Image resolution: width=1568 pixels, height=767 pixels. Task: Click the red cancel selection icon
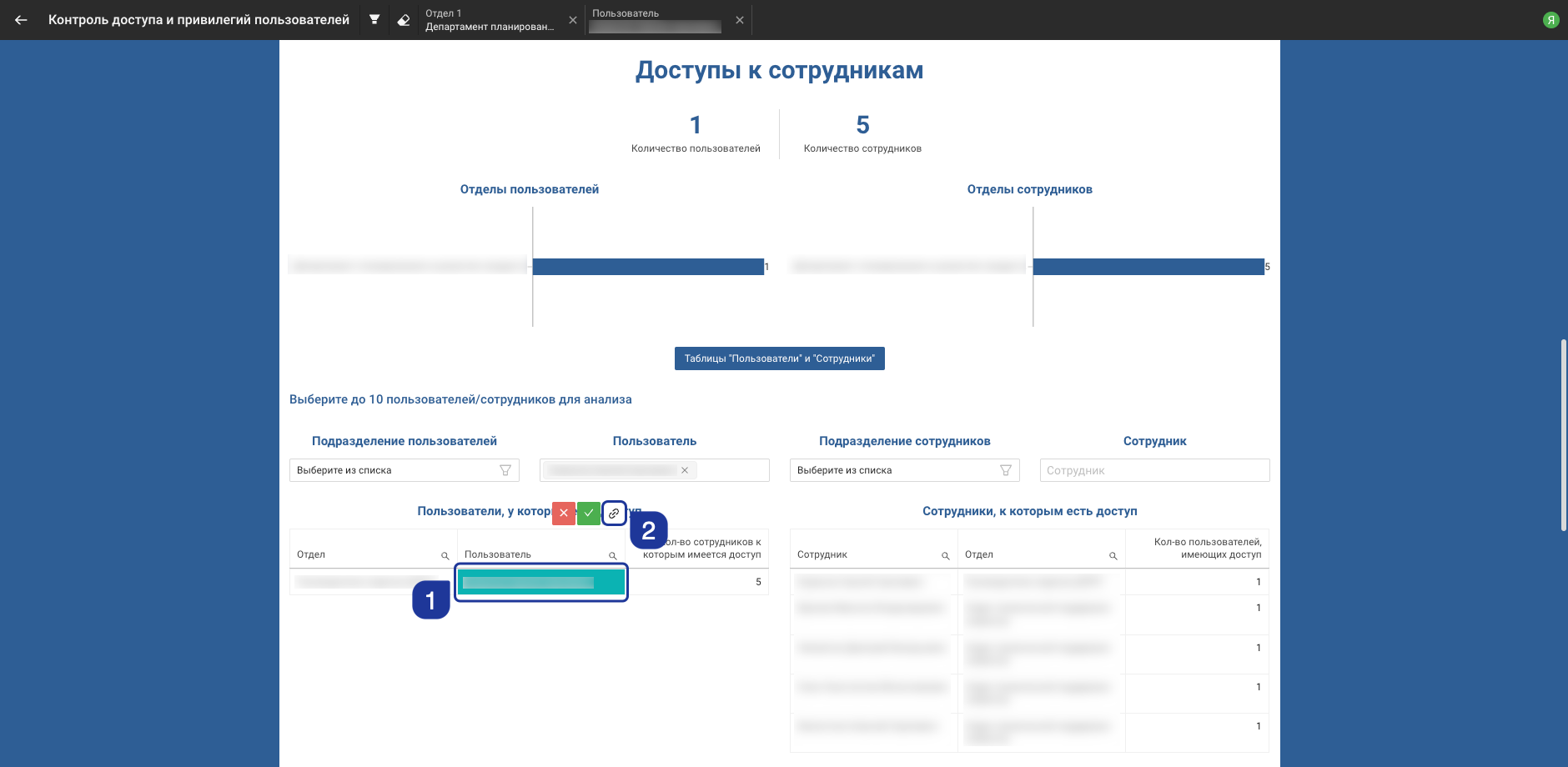click(x=564, y=514)
